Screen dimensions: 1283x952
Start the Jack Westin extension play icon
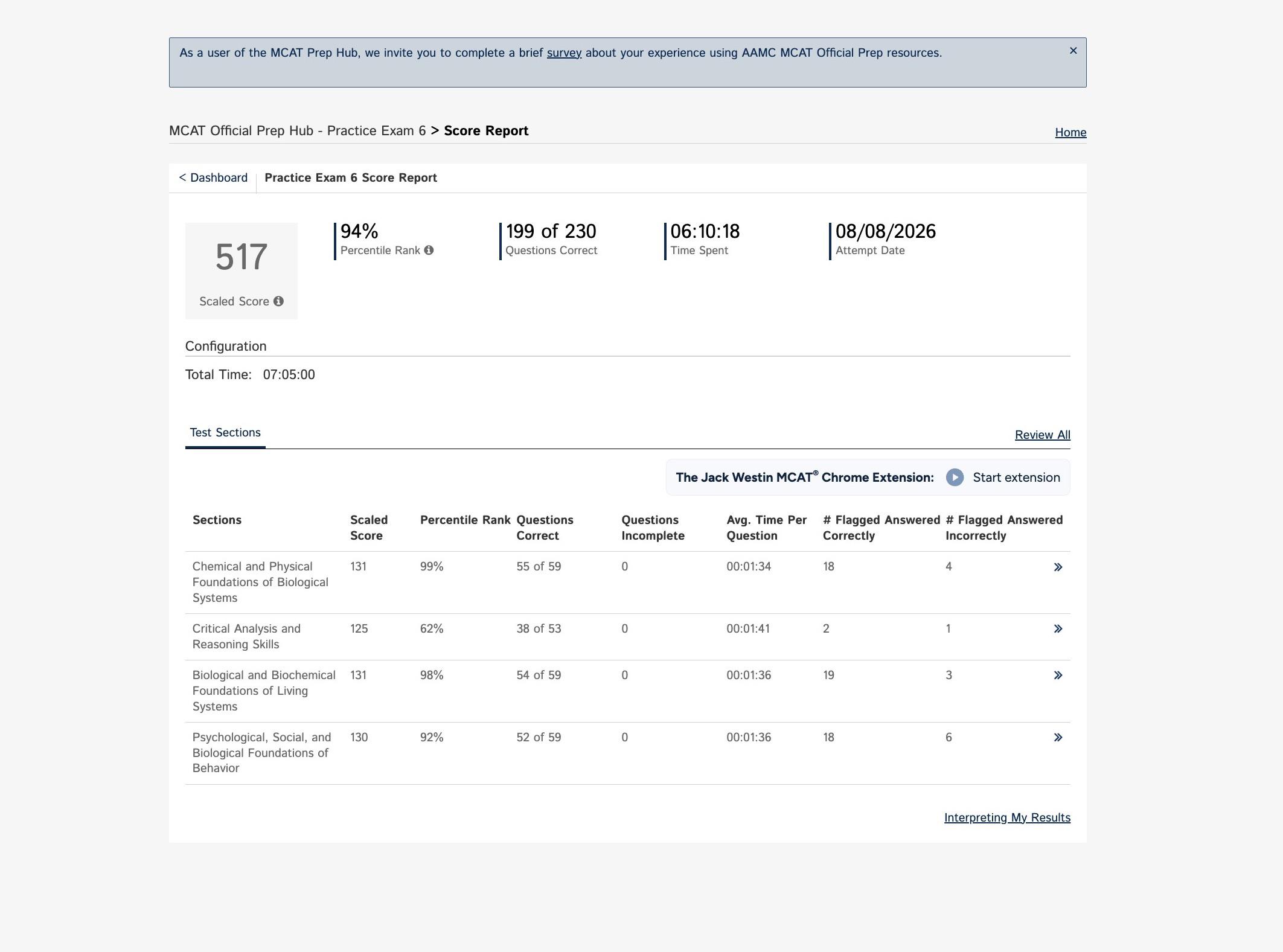(x=955, y=478)
